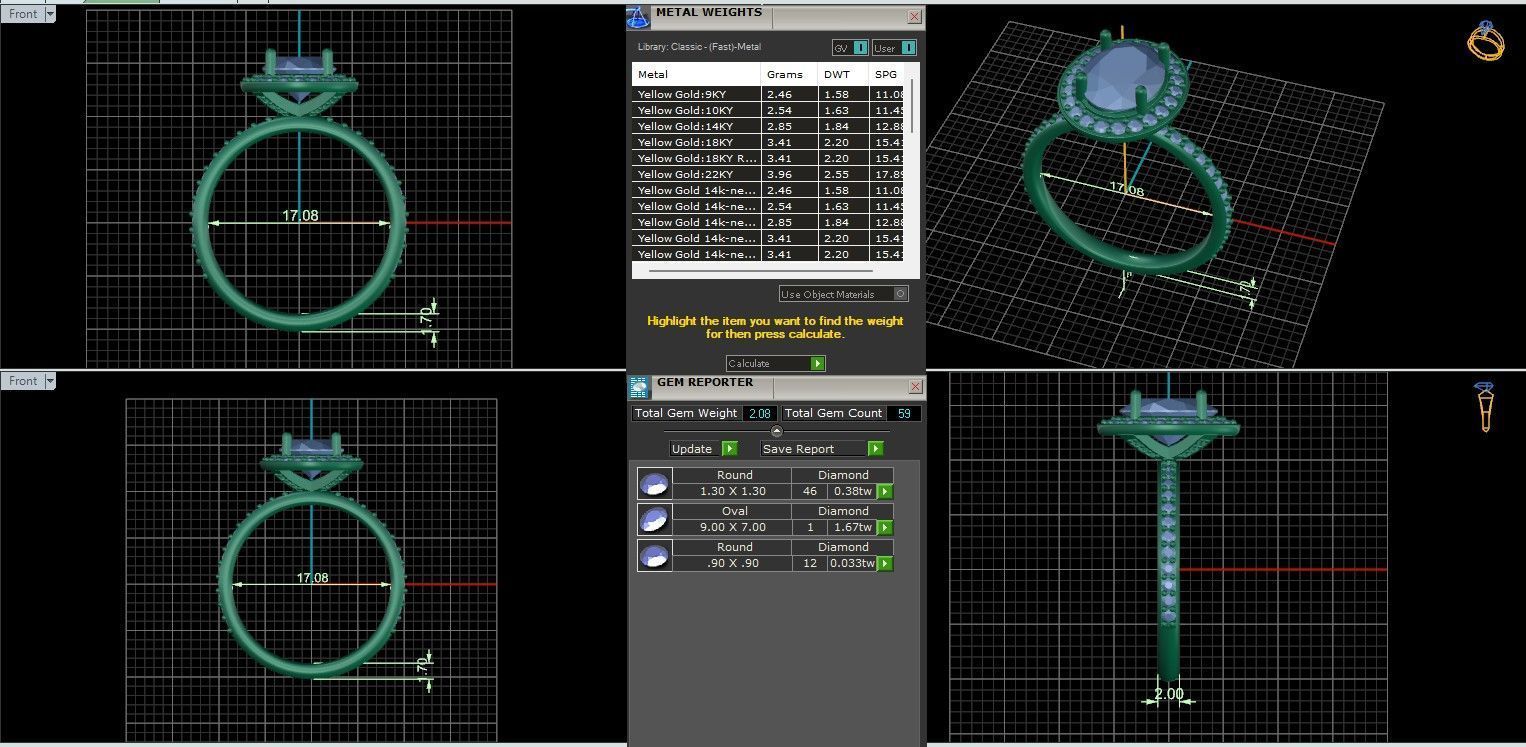1526x747 pixels.
Task: Click the 1.30 X 1.30 size cell
Action: [734, 492]
